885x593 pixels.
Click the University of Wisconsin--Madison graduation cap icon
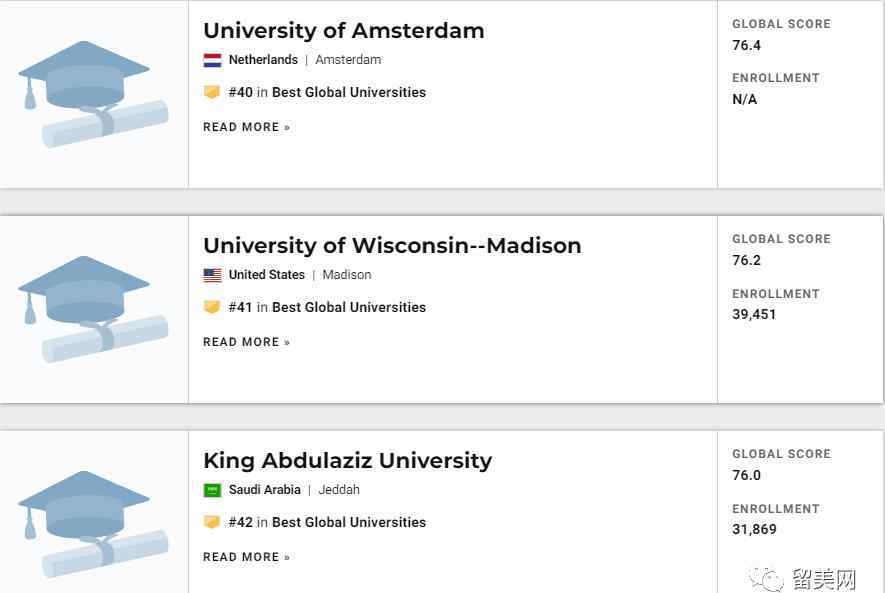92,308
